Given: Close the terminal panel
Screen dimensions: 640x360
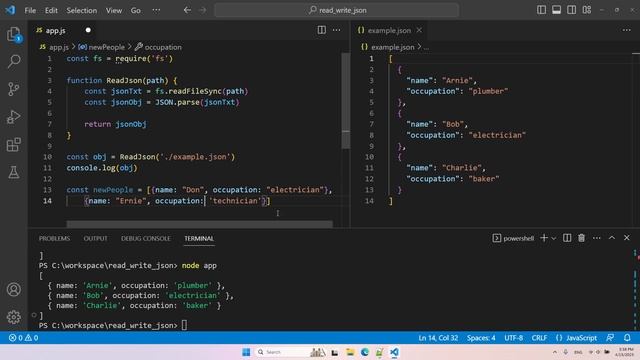Looking at the screenshot, I should coord(627,238).
